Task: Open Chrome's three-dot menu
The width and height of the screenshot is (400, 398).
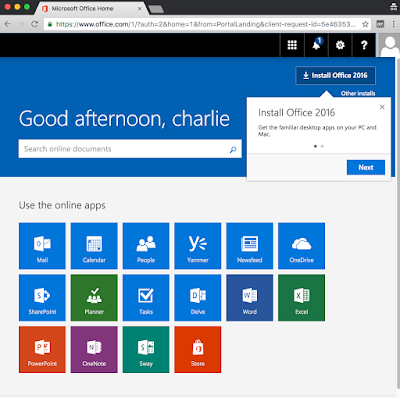Action: 394,24
